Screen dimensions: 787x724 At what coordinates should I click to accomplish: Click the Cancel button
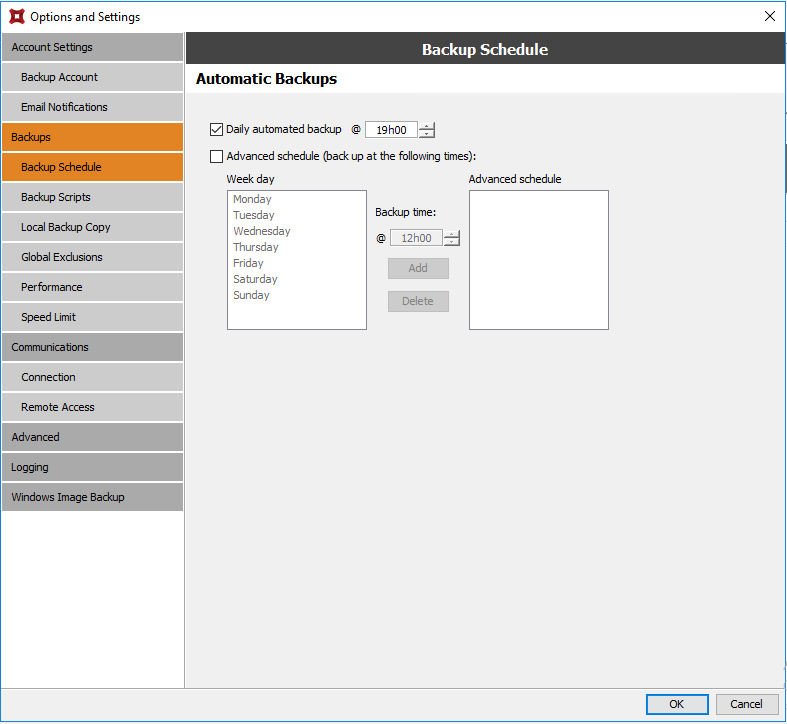click(x=746, y=704)
